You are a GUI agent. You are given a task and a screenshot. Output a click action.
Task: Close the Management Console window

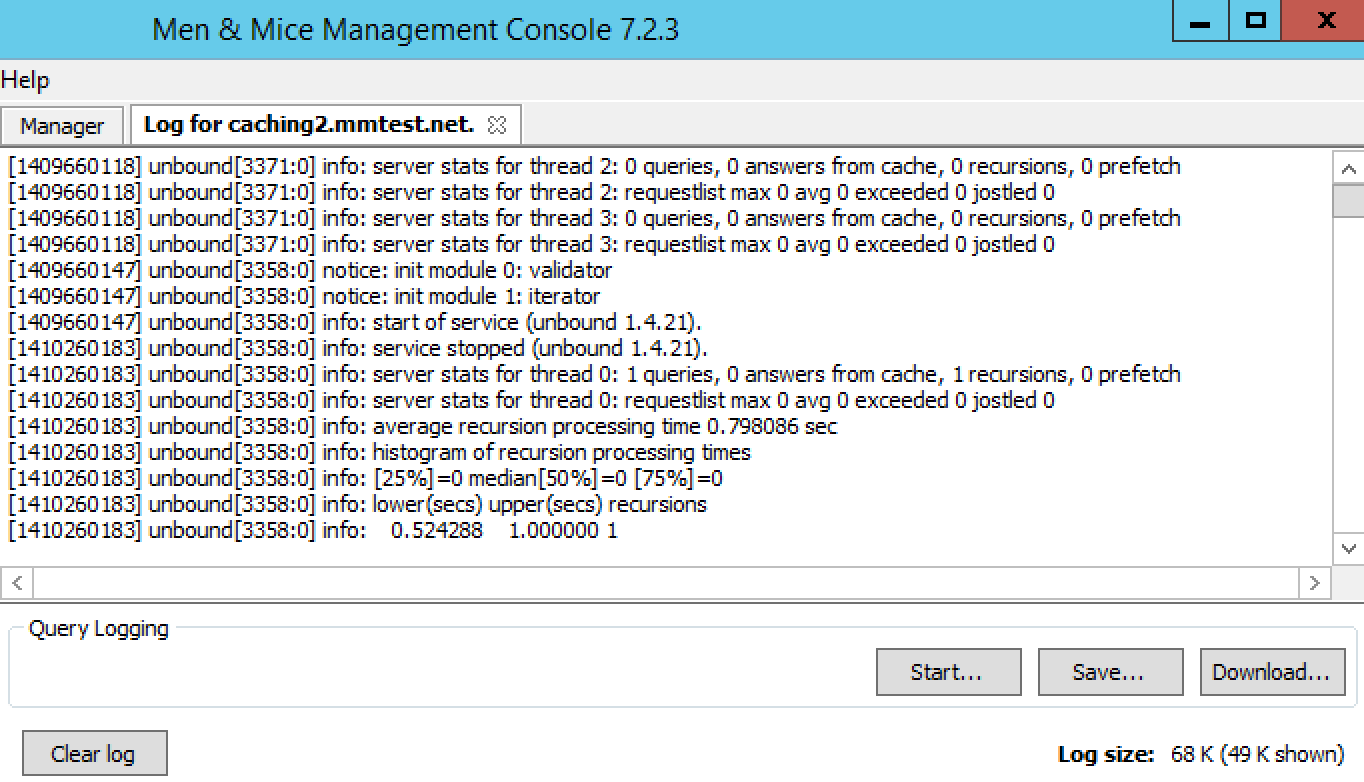(x=1324, y=21)
